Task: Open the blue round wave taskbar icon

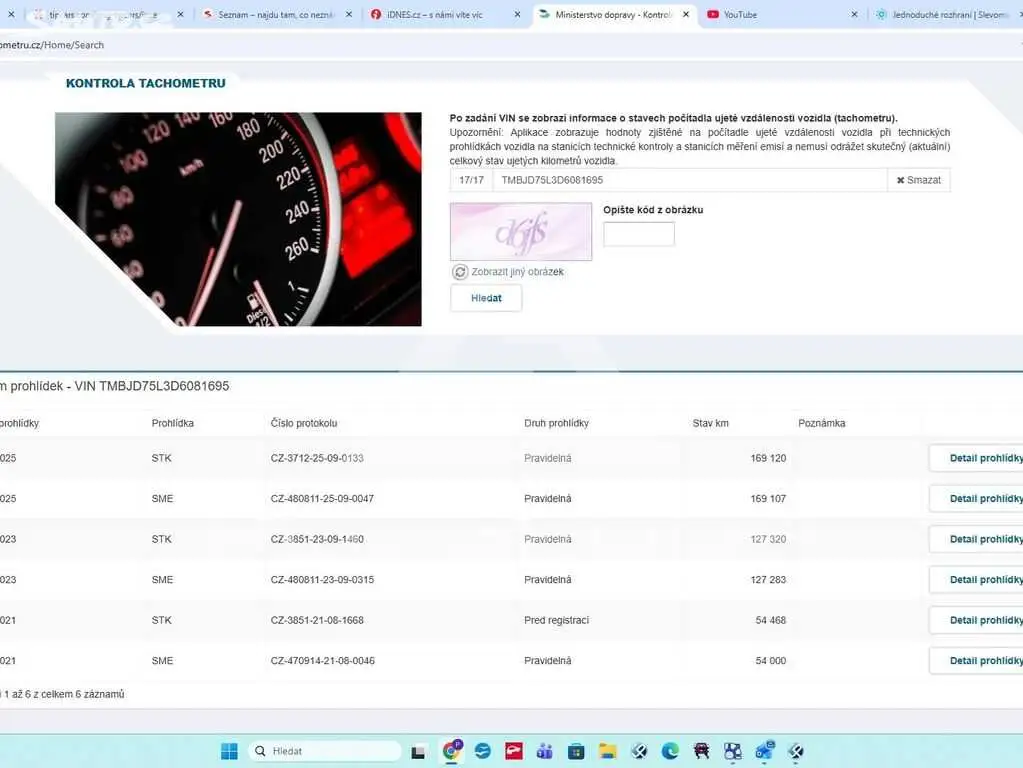Action: (483, 752)
